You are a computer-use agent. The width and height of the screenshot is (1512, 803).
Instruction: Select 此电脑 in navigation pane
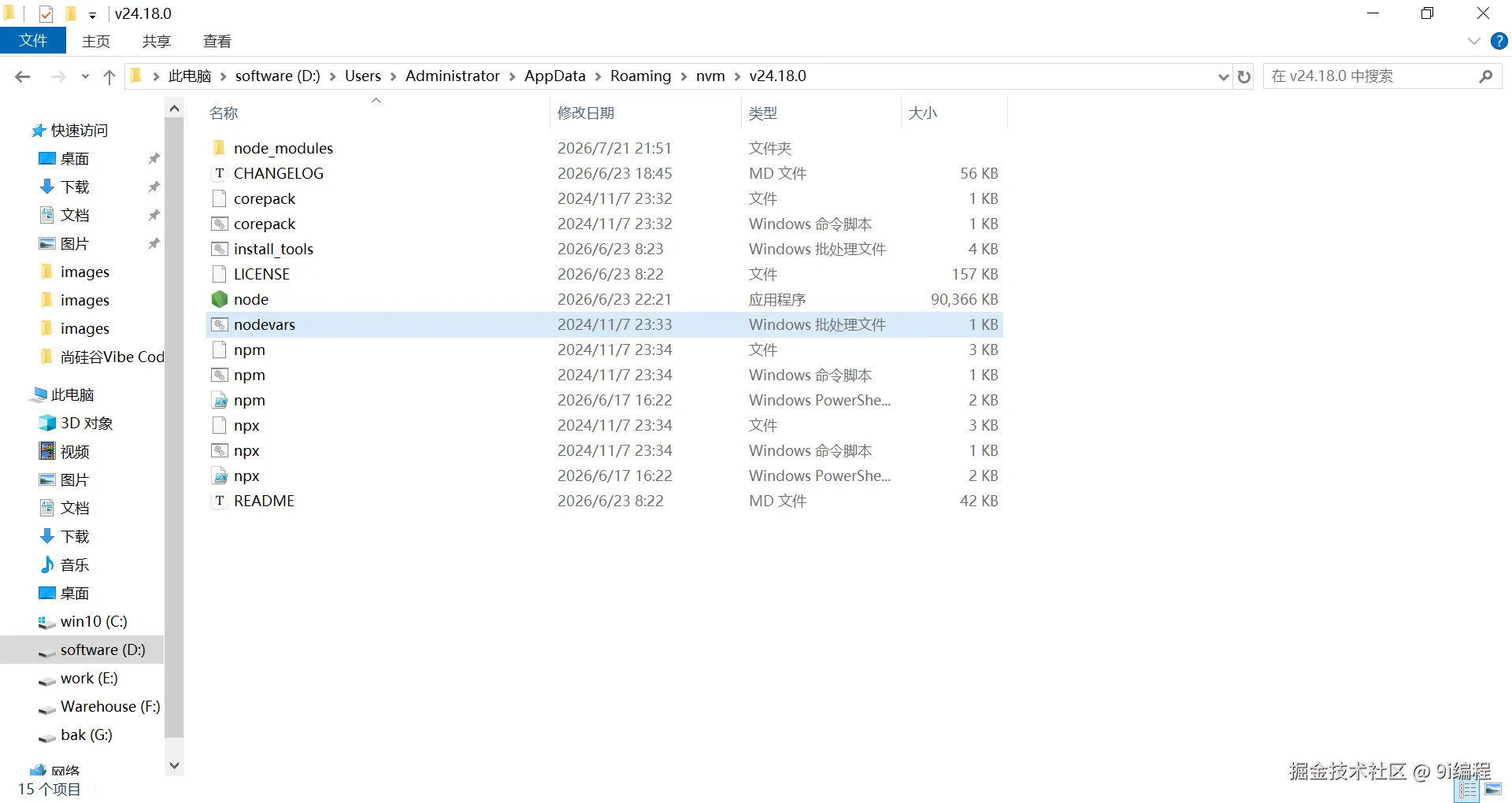point(63,395)
